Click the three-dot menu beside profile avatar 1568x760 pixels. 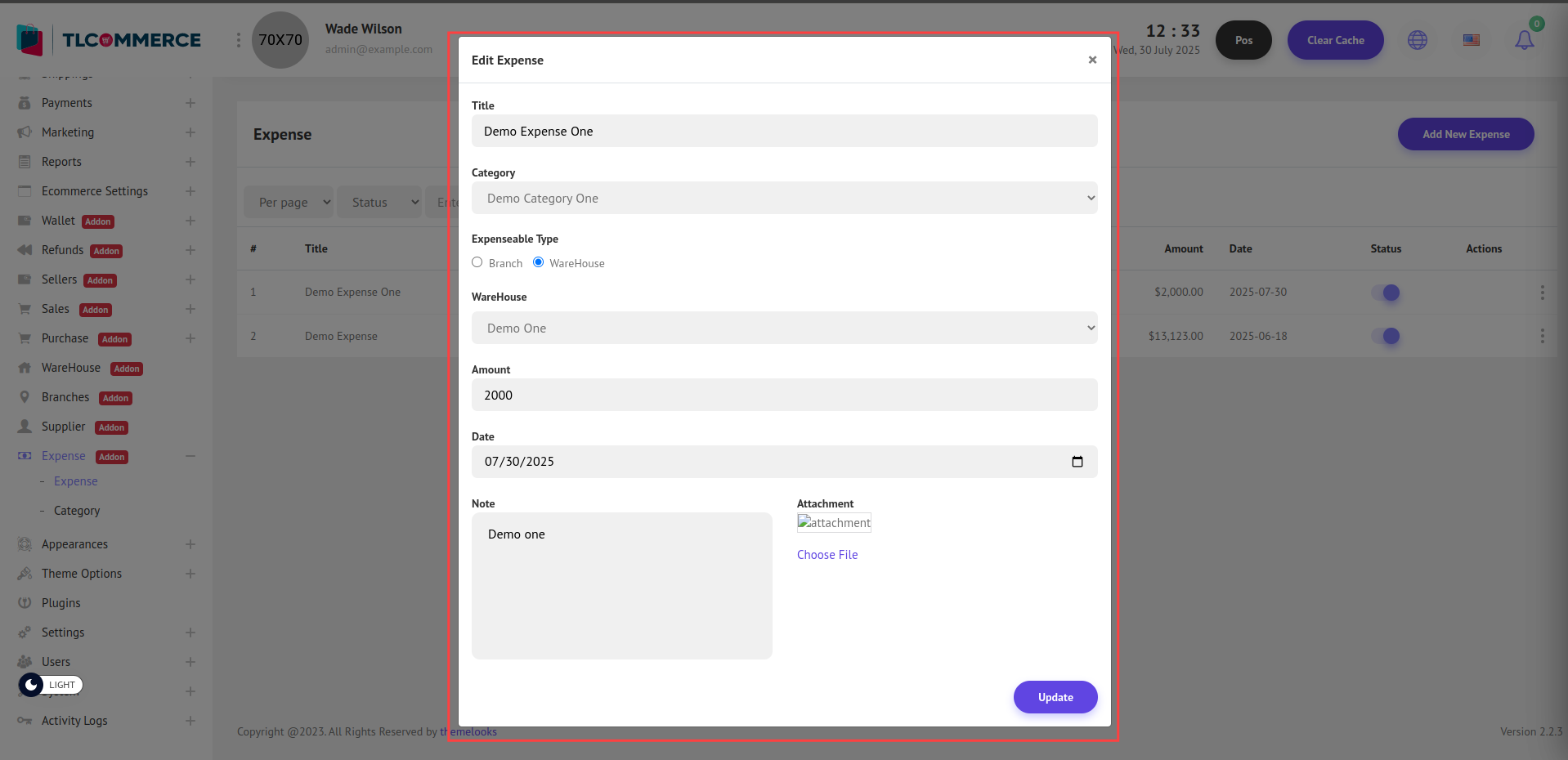[x=239, y=40]
